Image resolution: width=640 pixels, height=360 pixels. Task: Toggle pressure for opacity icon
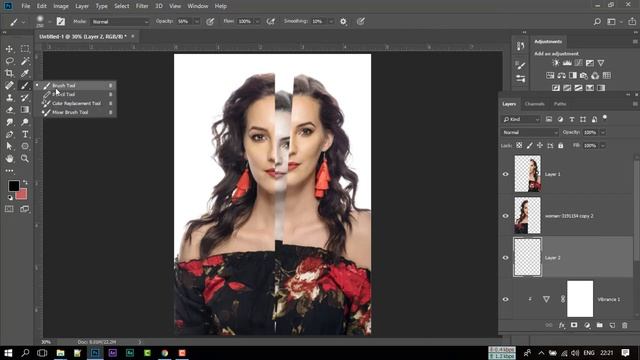(210, 22)
